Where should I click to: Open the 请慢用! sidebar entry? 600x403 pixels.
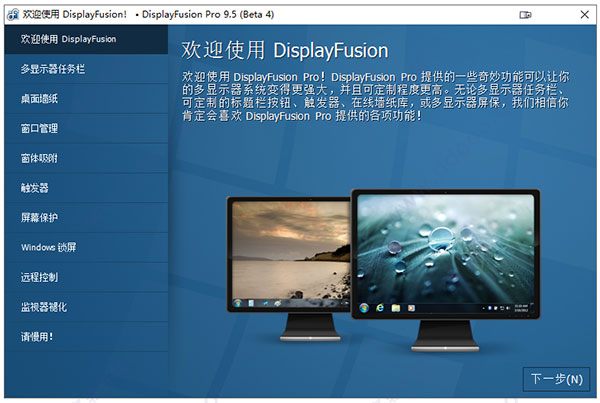[x=86, y=337]
